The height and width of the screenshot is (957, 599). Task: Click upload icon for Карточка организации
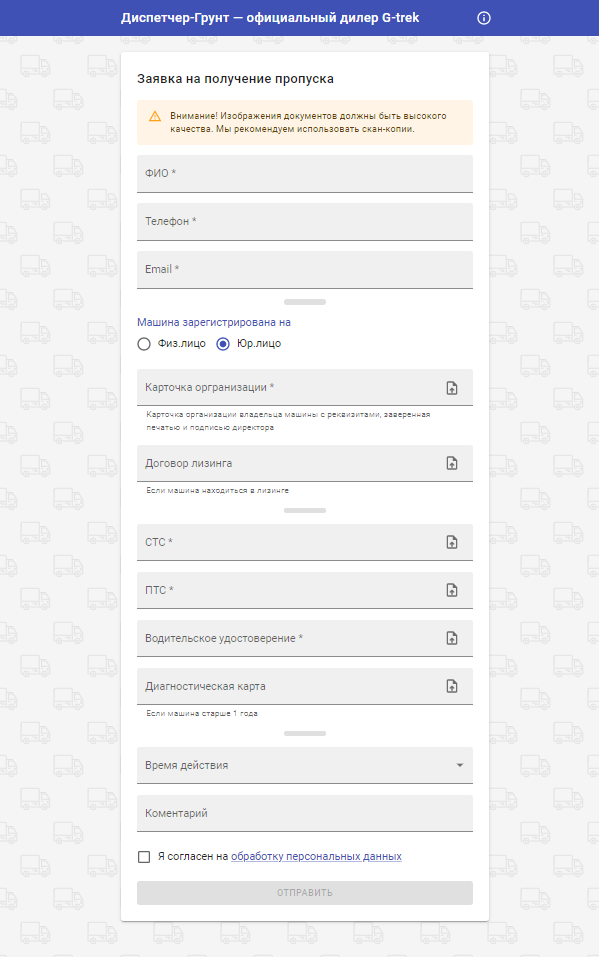point(452,388)
